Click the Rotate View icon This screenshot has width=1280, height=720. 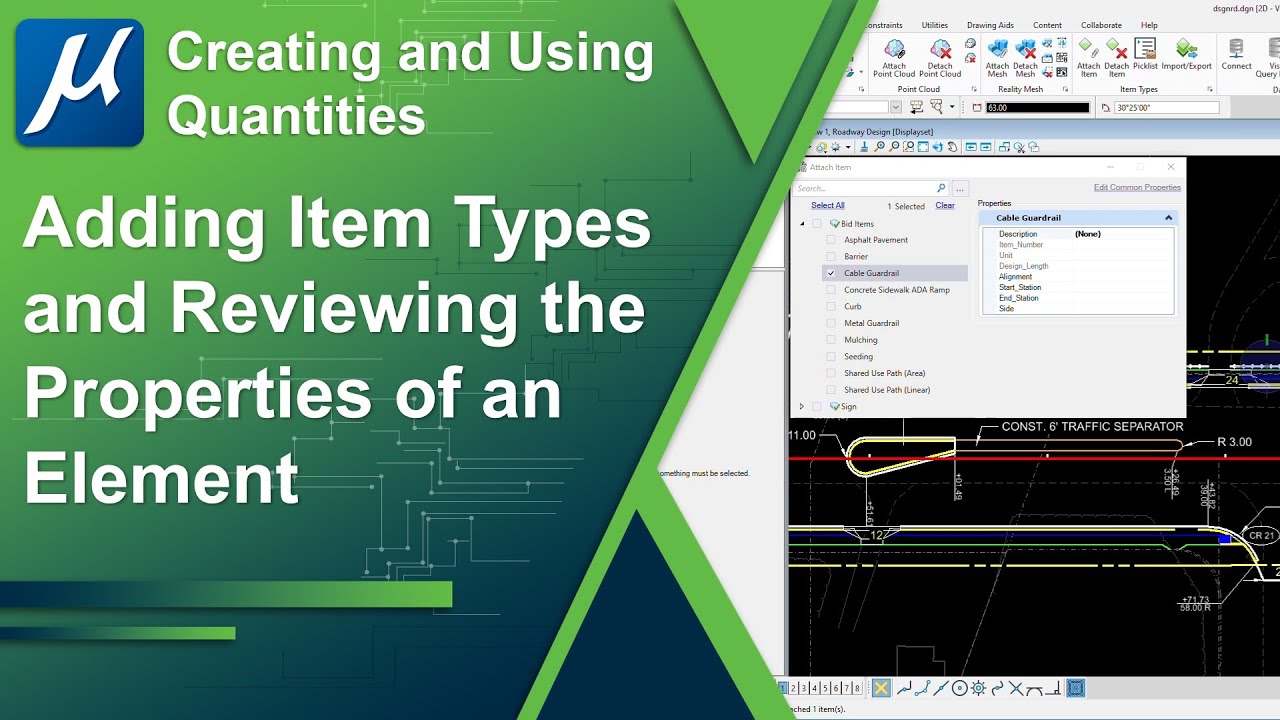tap(937, 147)
